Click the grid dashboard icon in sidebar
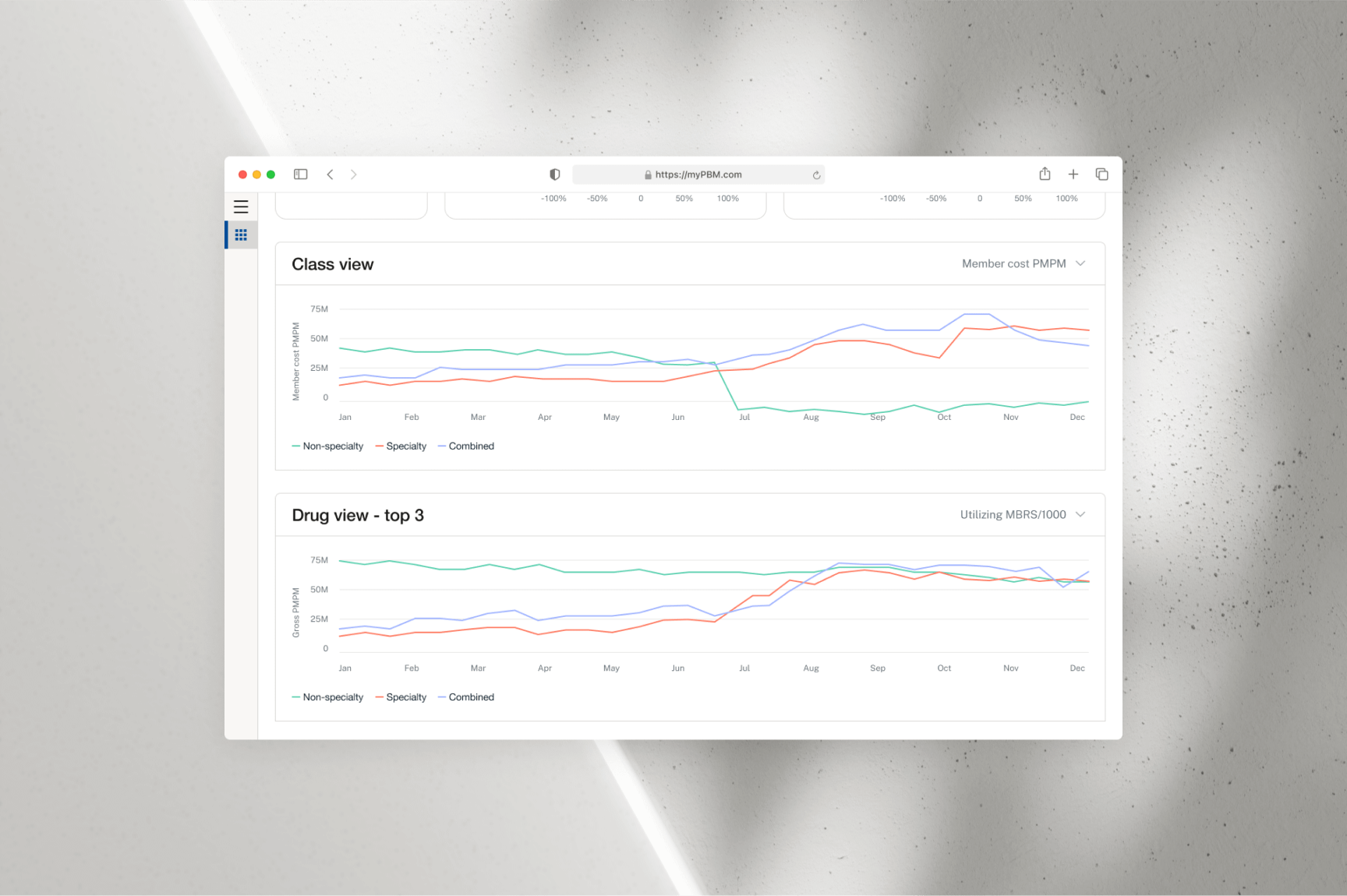This screenshot has width=1347, height=896. 241,235
